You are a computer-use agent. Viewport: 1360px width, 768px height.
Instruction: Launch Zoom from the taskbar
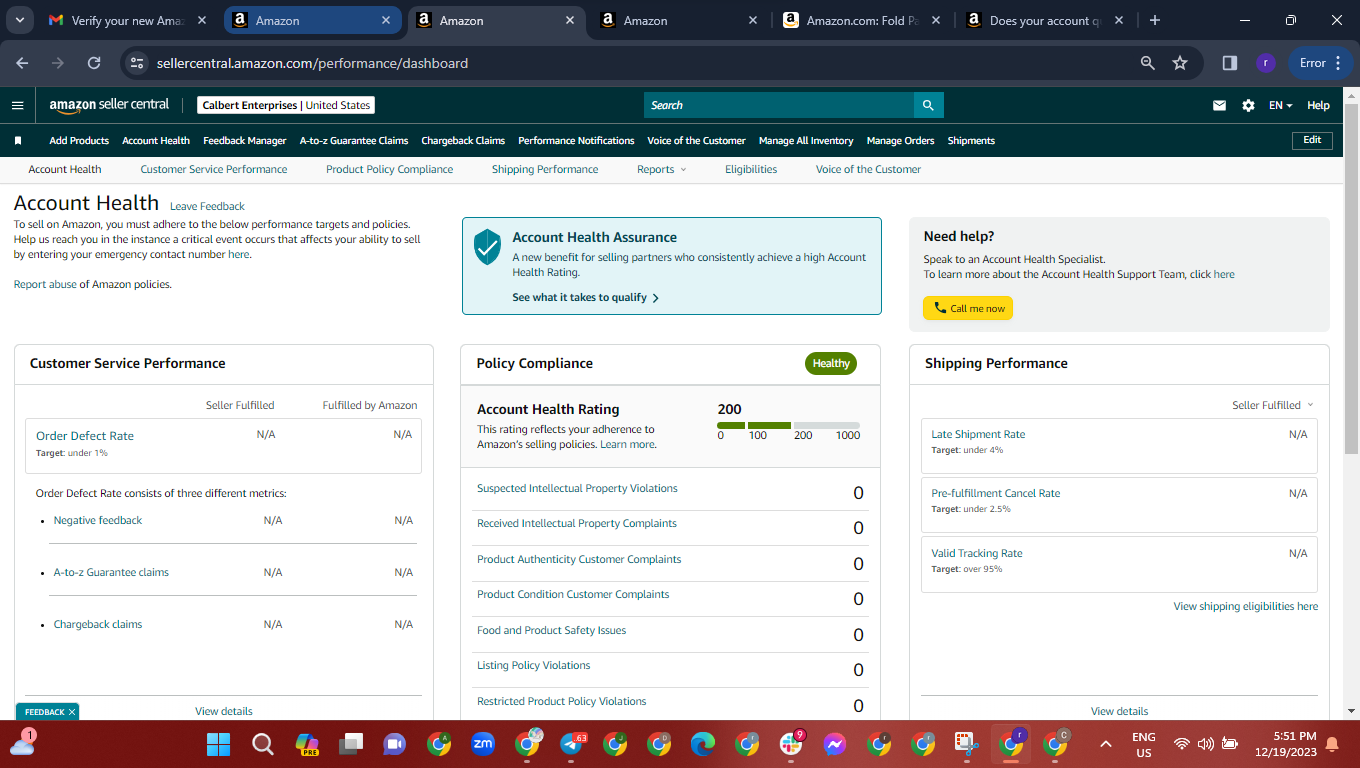483,744
